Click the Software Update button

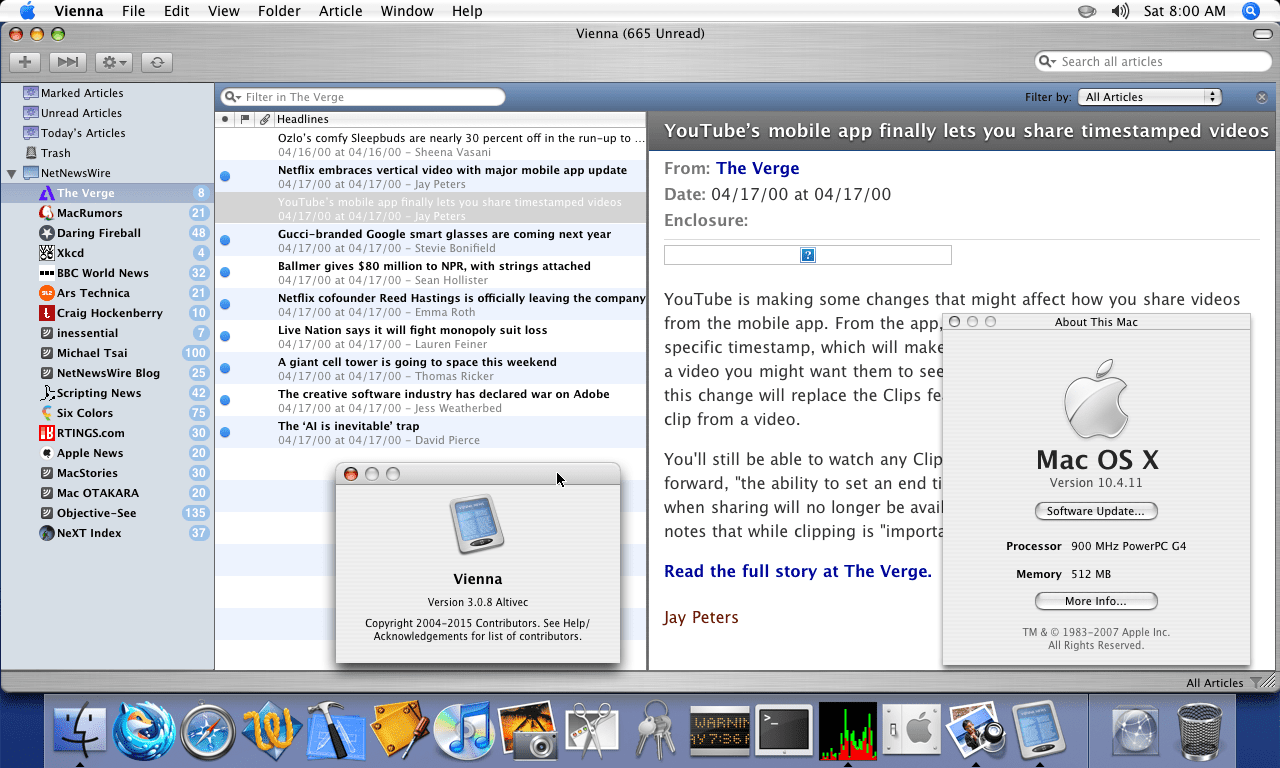coord(1096,511)
